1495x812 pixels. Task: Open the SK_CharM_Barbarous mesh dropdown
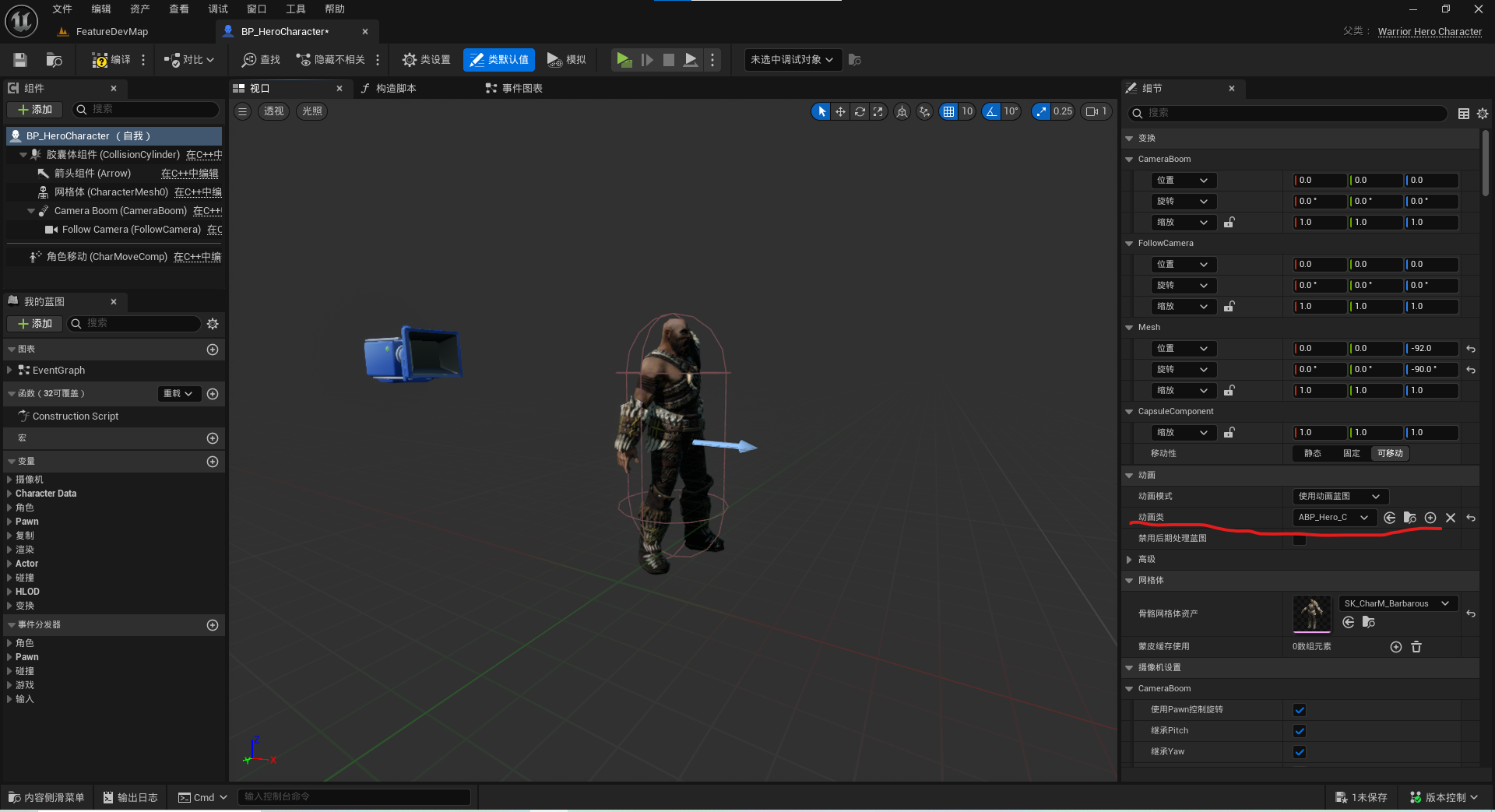1398,604
